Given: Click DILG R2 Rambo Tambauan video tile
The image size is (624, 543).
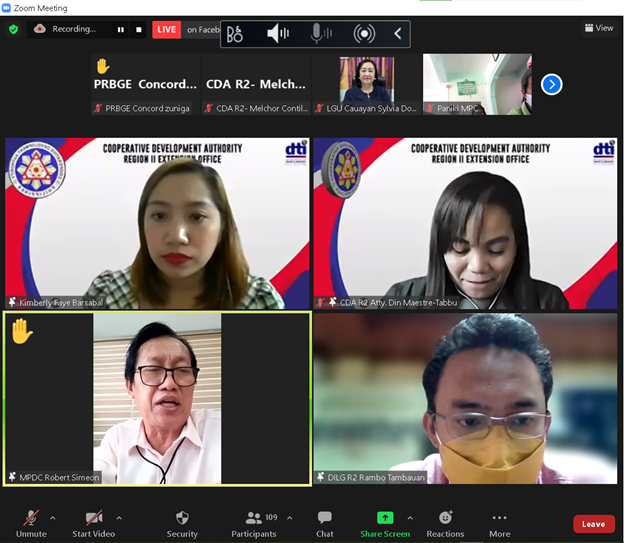Looking at the screenshot, I should (465, 398).
